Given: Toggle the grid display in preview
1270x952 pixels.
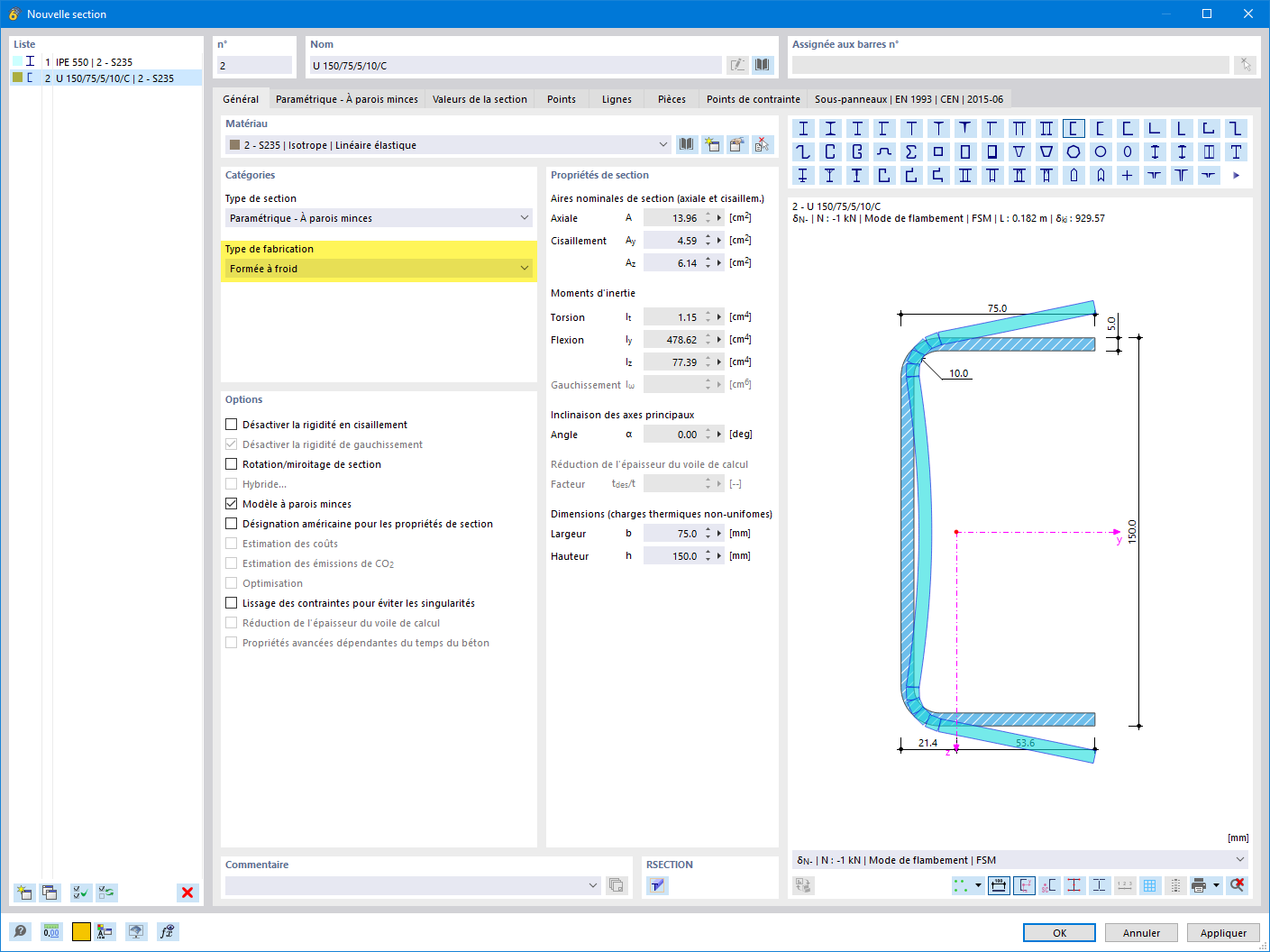Looking at the screenshot, I should [x=1150, y=885].
